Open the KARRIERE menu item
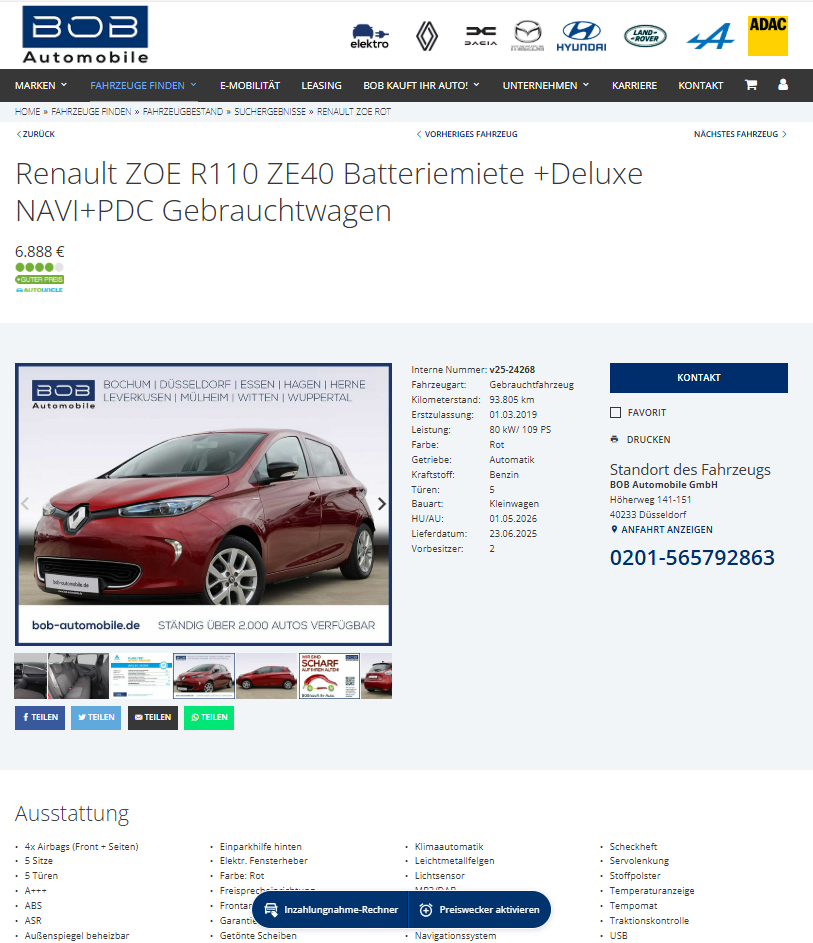813x943 pixels. (x=634, y=85)
